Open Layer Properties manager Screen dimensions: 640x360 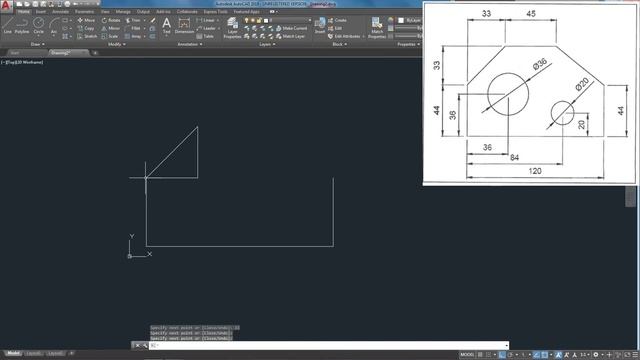(x=233, y=28)
